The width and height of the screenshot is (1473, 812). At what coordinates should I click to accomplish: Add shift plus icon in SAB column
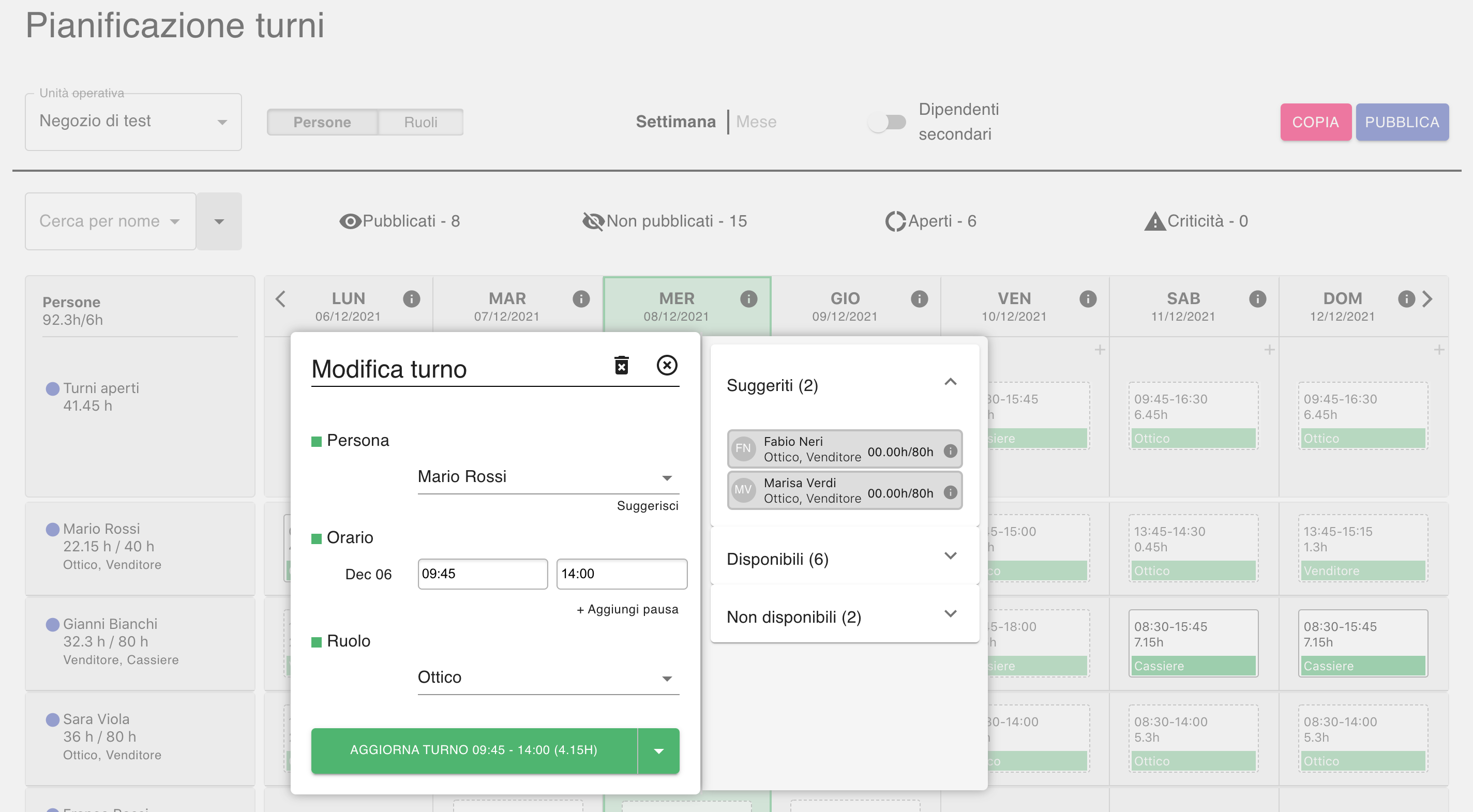coord(1269,350)
